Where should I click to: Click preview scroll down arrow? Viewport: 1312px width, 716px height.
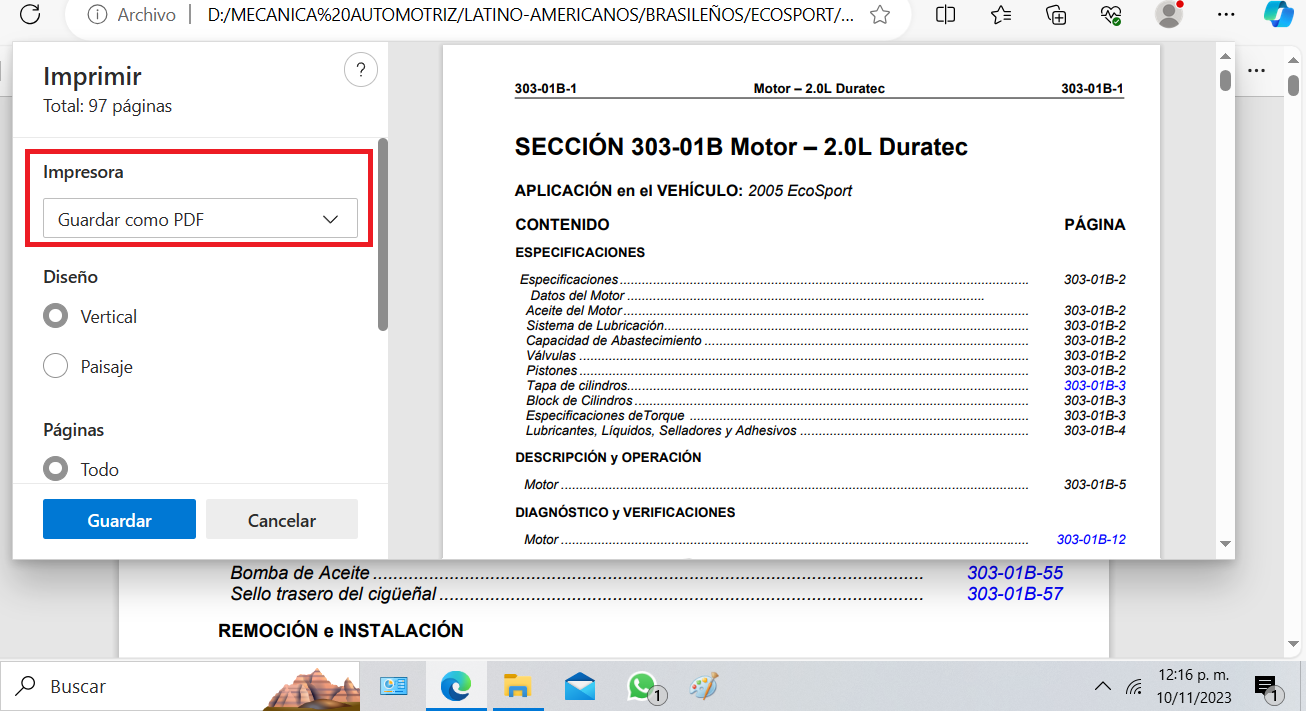[1225, 544]
